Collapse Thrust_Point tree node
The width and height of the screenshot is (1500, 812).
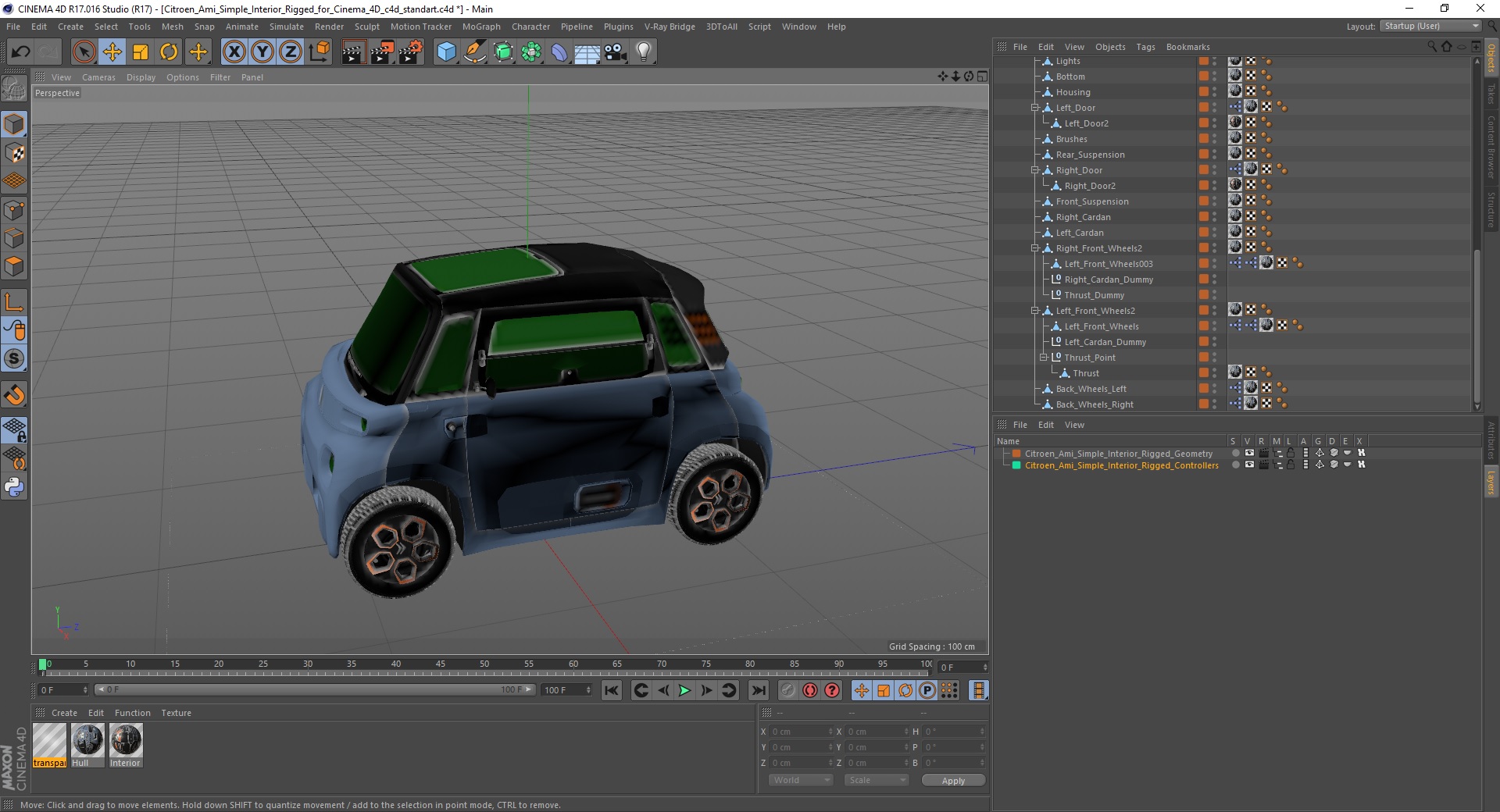click(x=1042, y=358)
